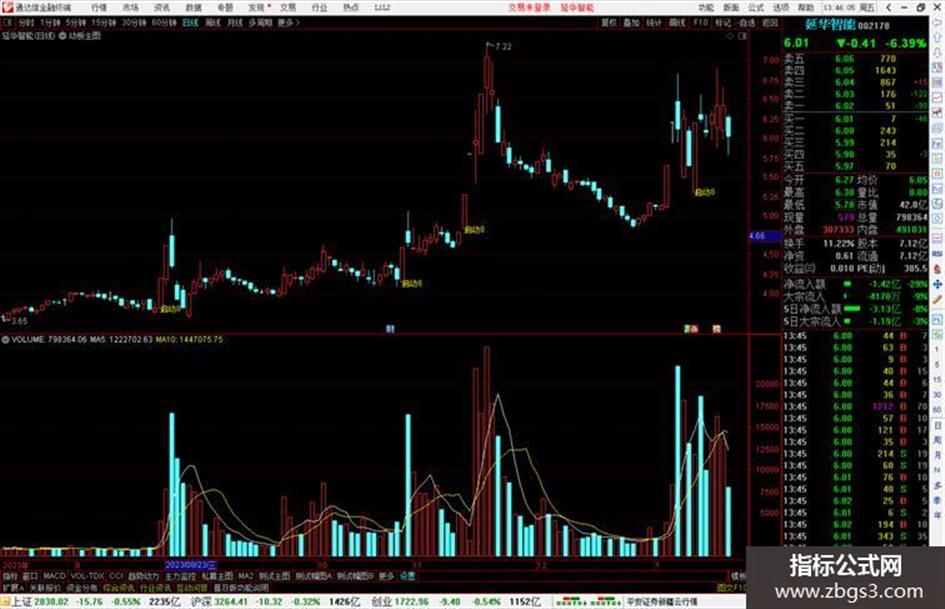945x609 pixels.
Task: Select the 5分钟 period tab
Action: (75, 22)
